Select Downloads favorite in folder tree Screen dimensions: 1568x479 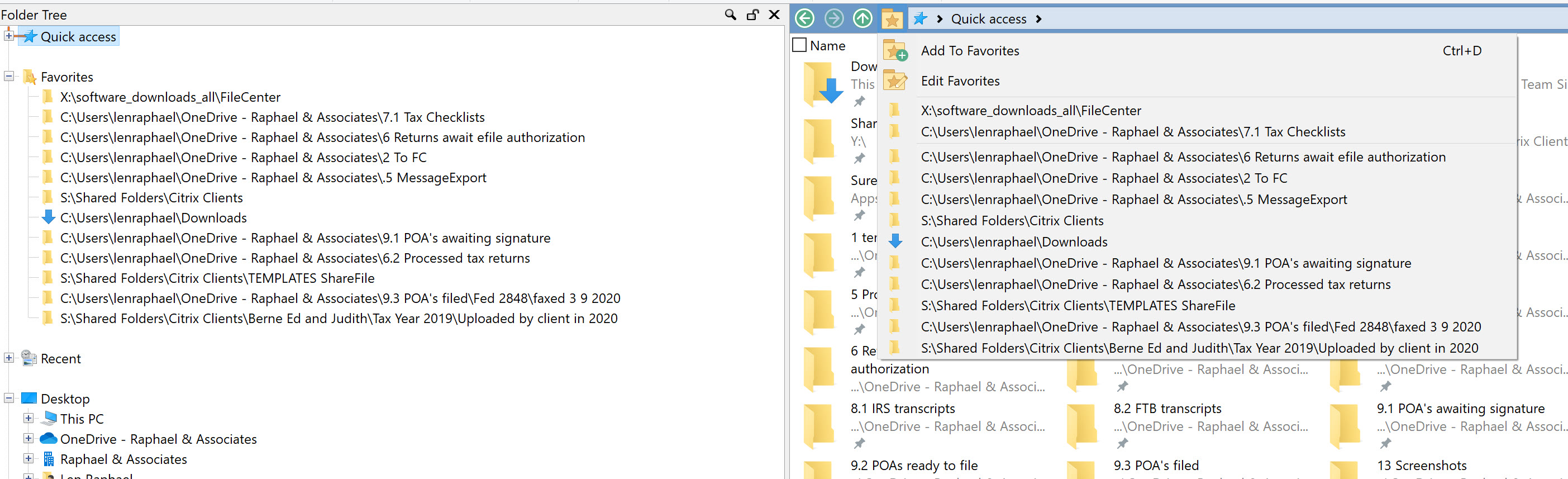point(154,217)
